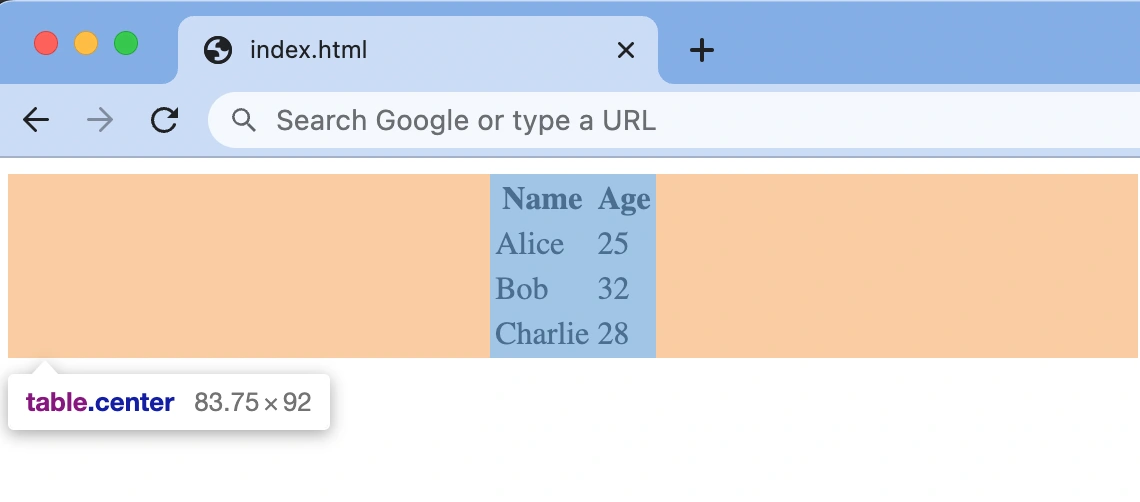Screen dimensions: 1140x502
Task: Click the Age column header
Action: (624, 200)
